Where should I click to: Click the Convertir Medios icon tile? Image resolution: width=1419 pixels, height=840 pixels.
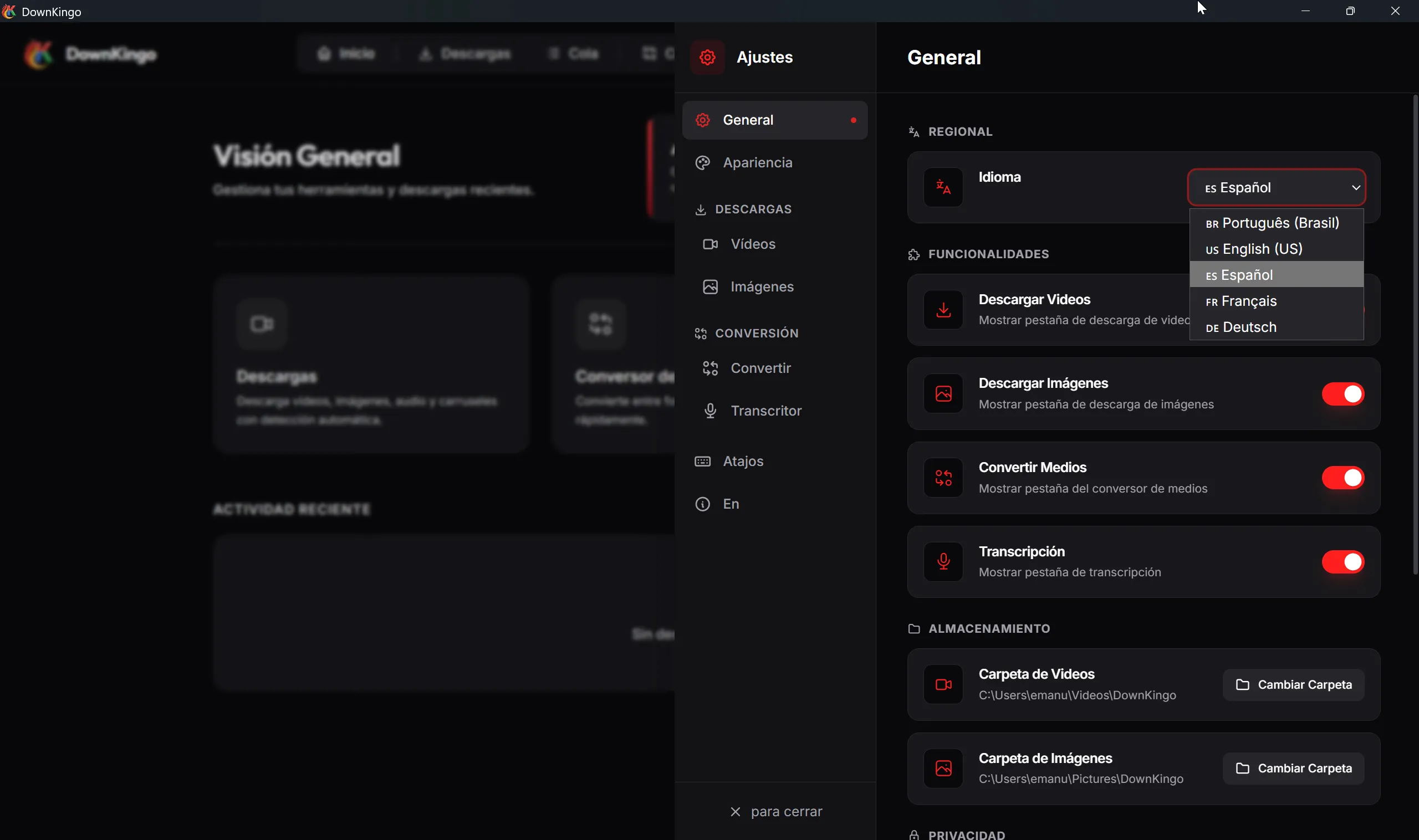[x=943, y=478]
